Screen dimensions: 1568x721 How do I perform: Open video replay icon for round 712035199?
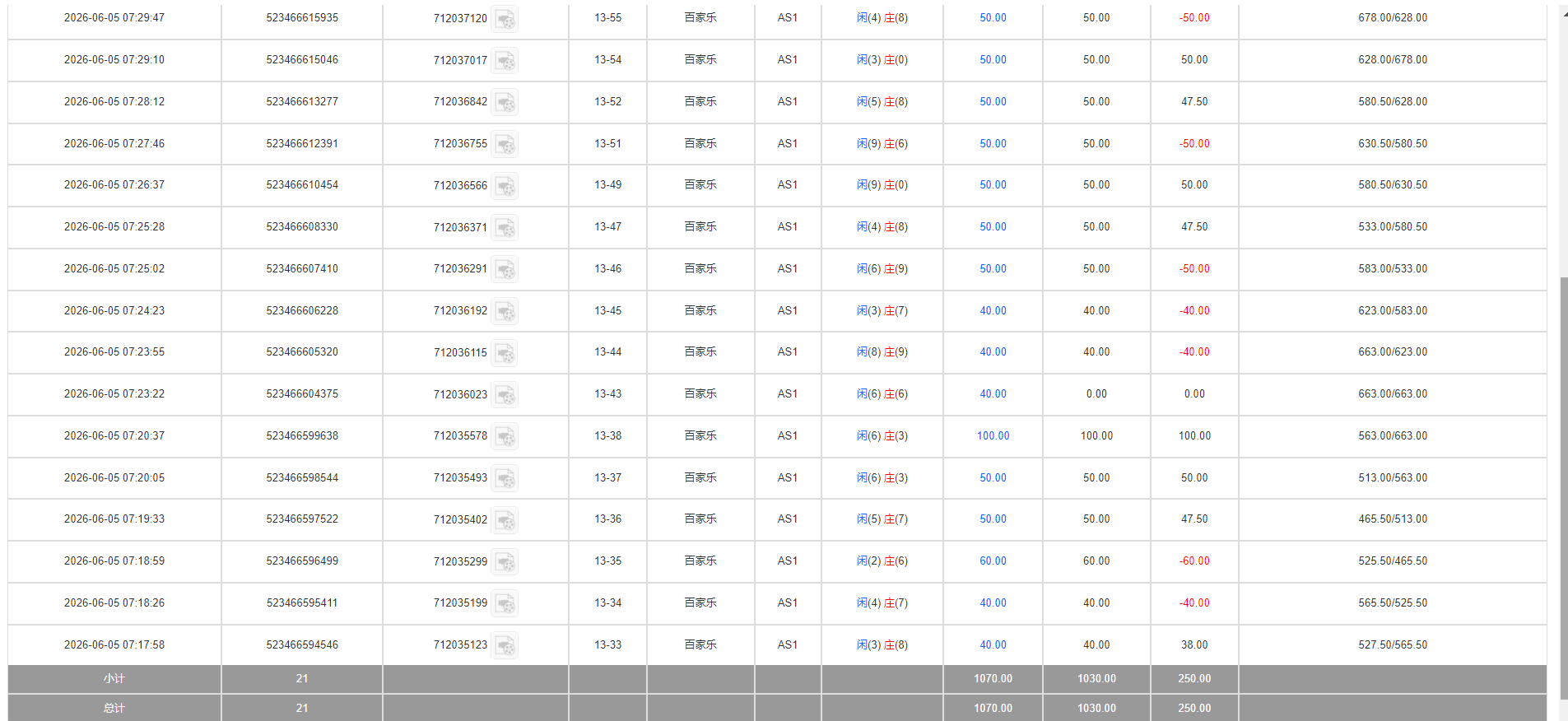(x=505, y=603)
